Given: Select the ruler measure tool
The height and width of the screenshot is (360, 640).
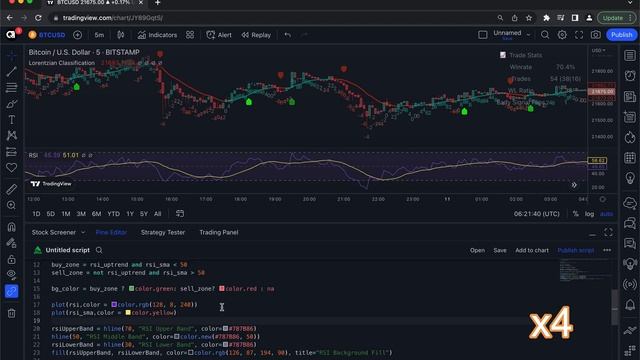Looking at the screenshot, I should tap(11, 189).
